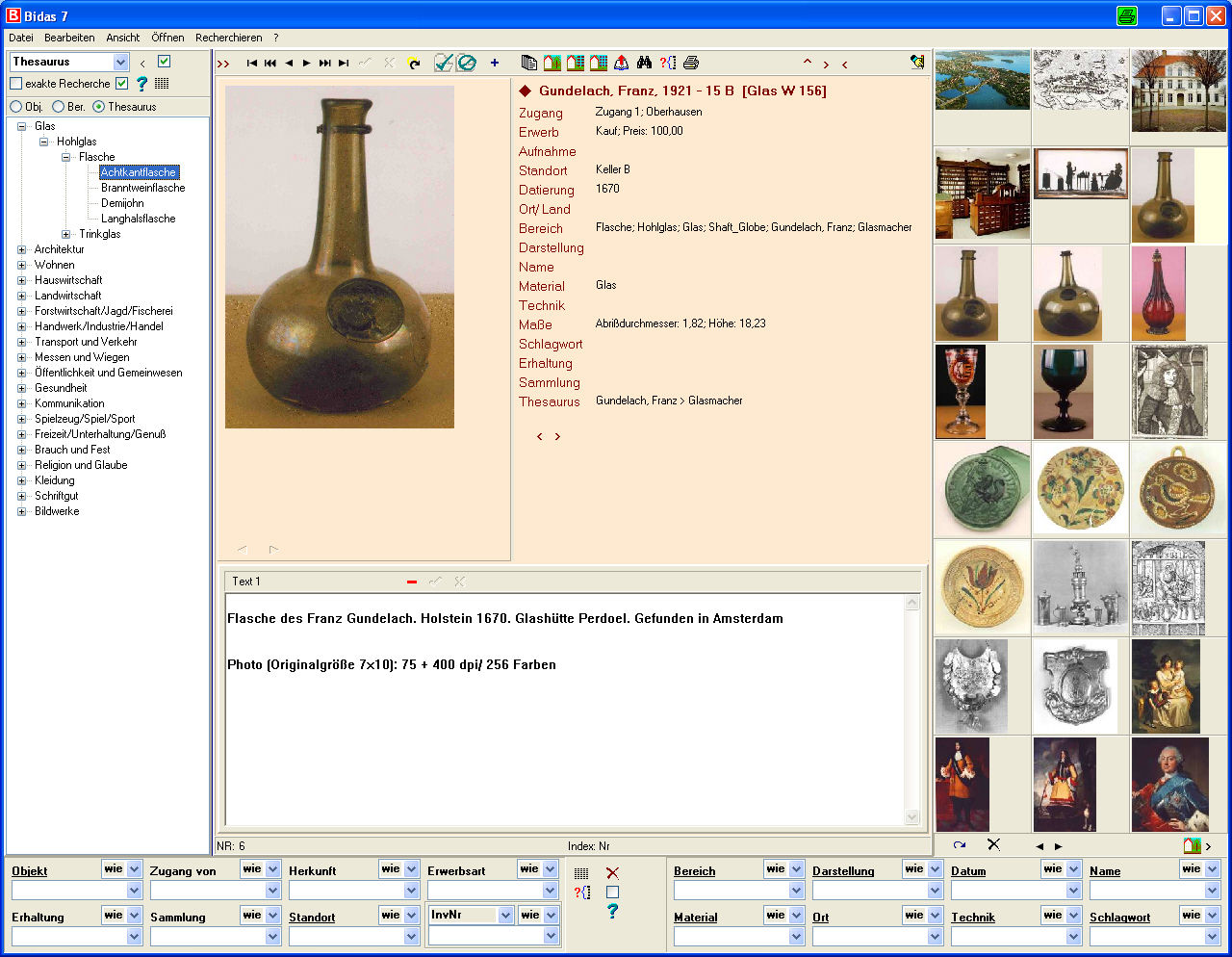Click the Darstellung search label
Image resolution: width=1232 pixels, height=957 pixels.
click(x=843, y=871)
